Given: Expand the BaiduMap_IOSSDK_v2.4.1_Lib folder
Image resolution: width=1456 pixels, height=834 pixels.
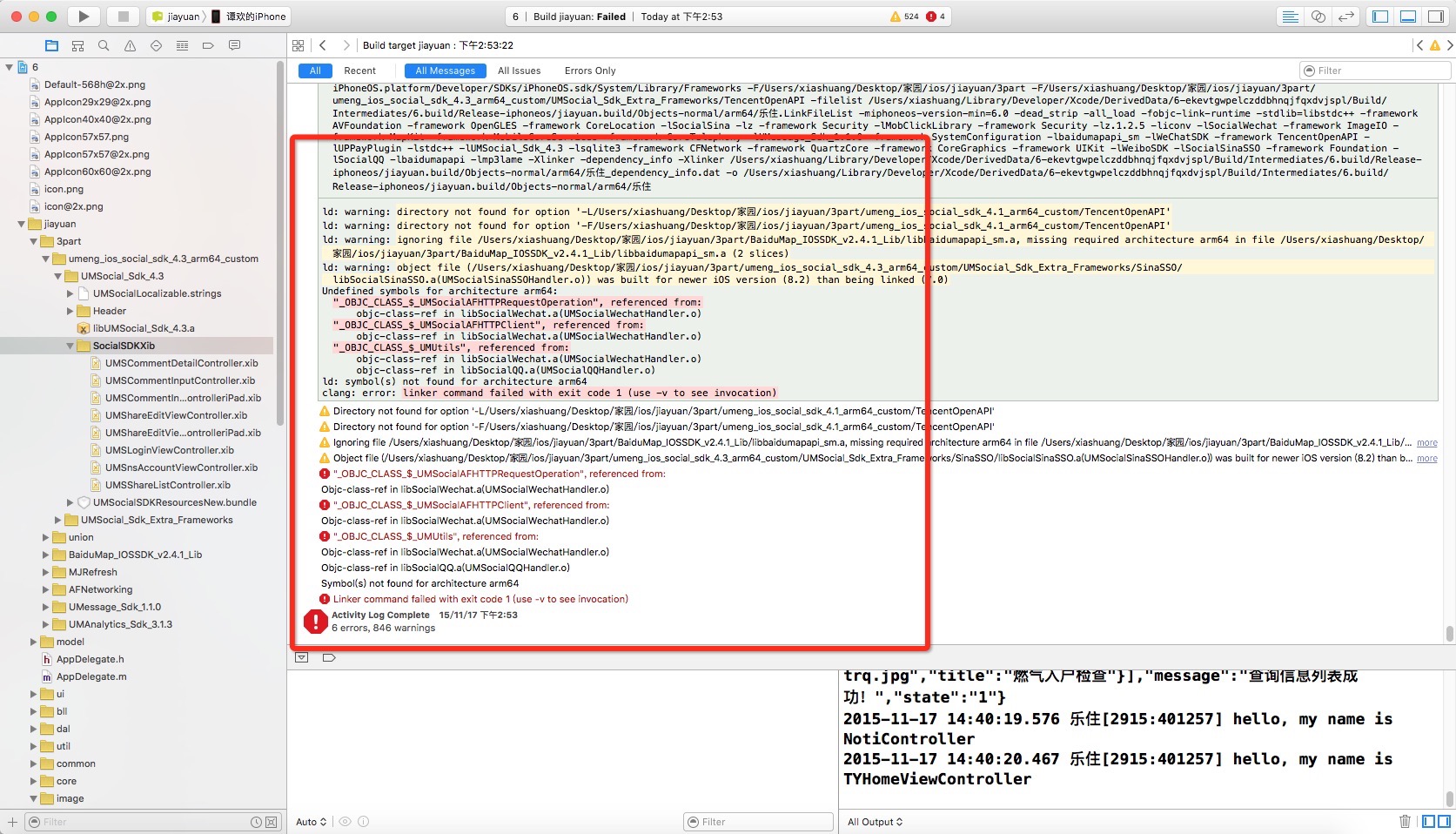Looking at the screenshot, I should [46, 555].
